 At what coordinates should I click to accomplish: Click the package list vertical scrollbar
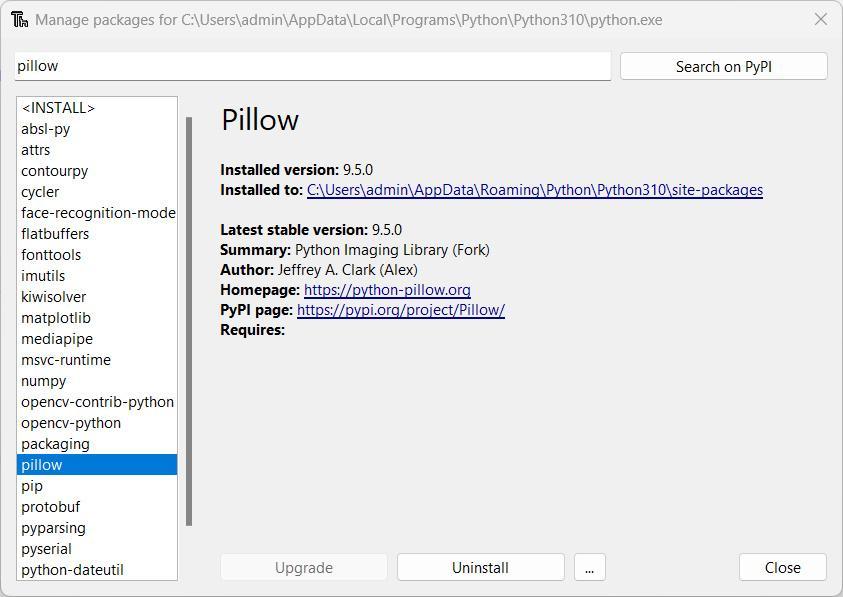click(x=189, y=320)
